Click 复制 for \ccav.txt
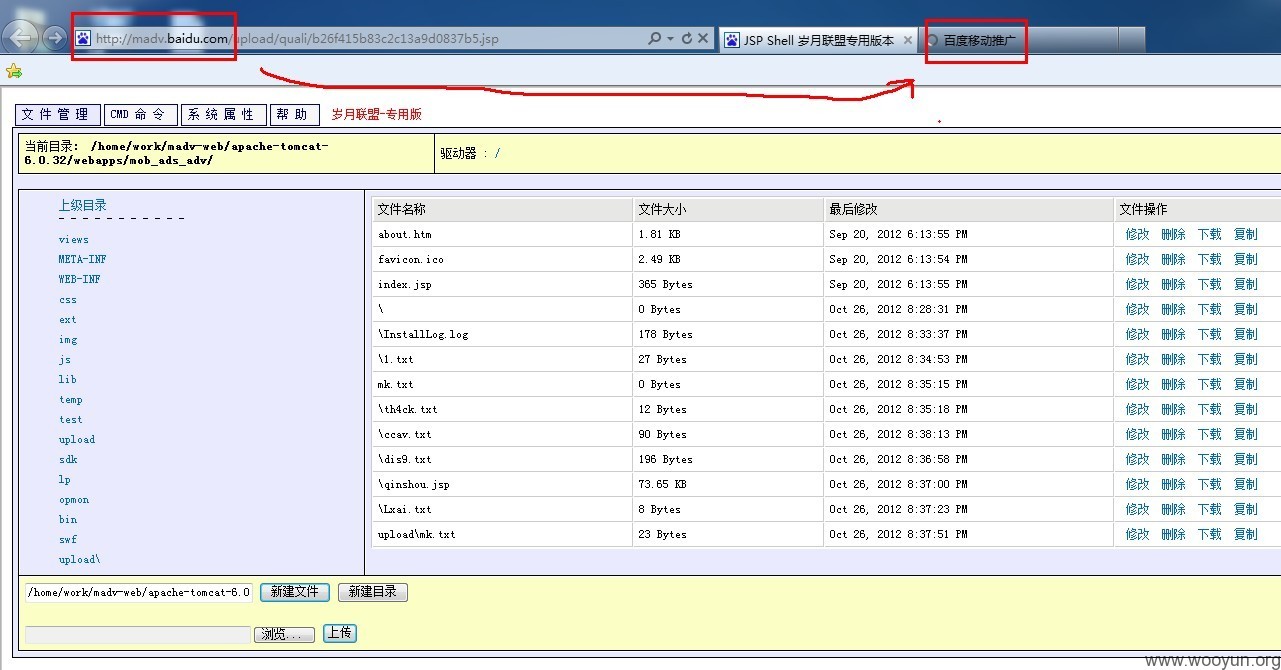 tap(1245, 434)
